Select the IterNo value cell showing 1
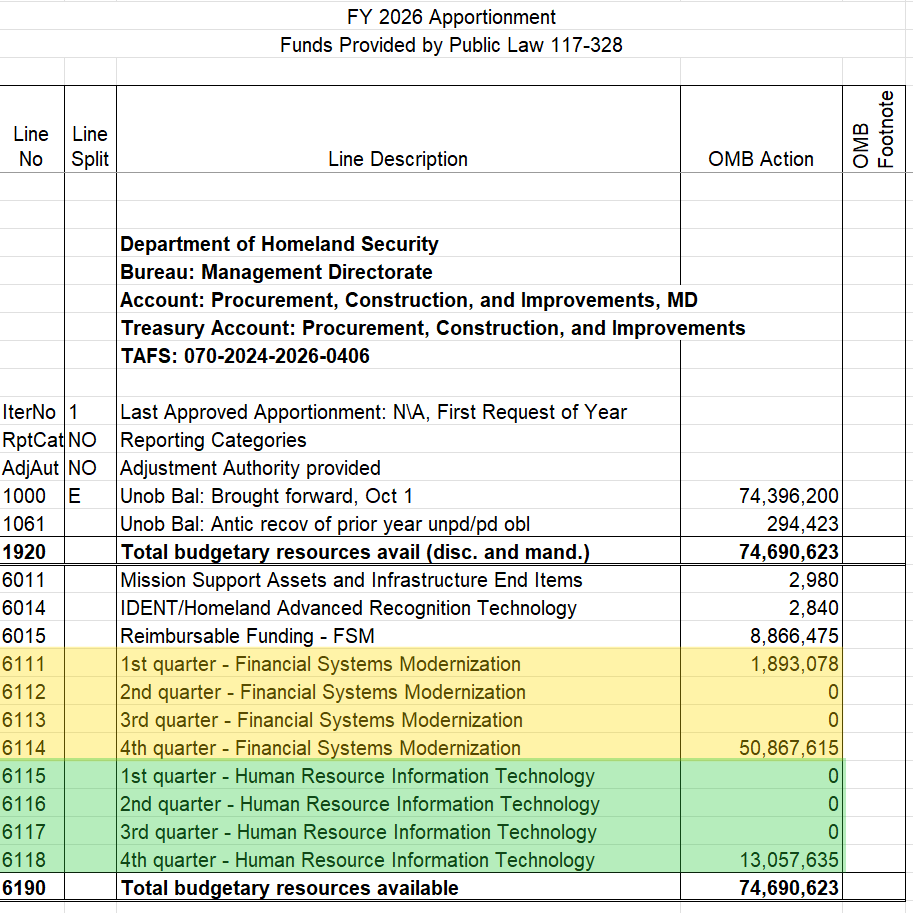The image size is (913, 913). click(89, 411)
